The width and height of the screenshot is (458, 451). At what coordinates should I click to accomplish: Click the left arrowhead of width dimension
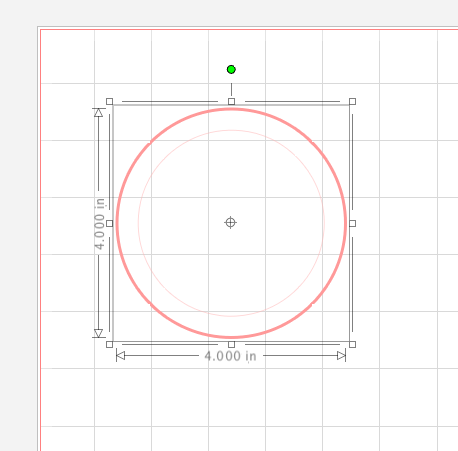point(120,356)
